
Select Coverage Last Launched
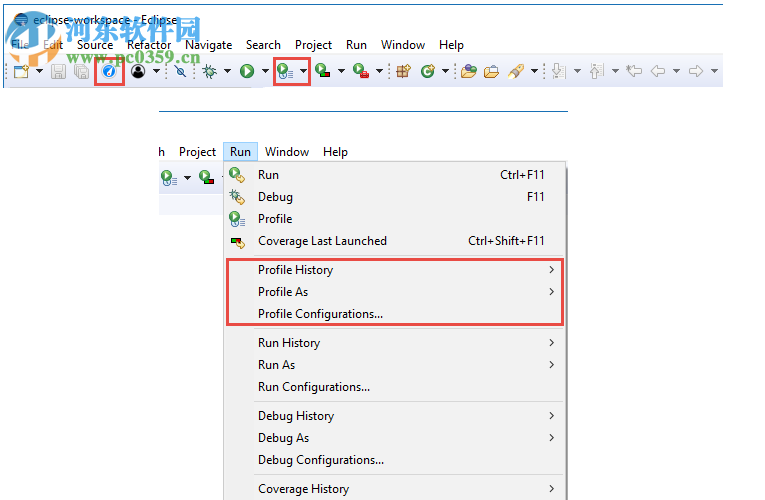click(x=395, y=240)
